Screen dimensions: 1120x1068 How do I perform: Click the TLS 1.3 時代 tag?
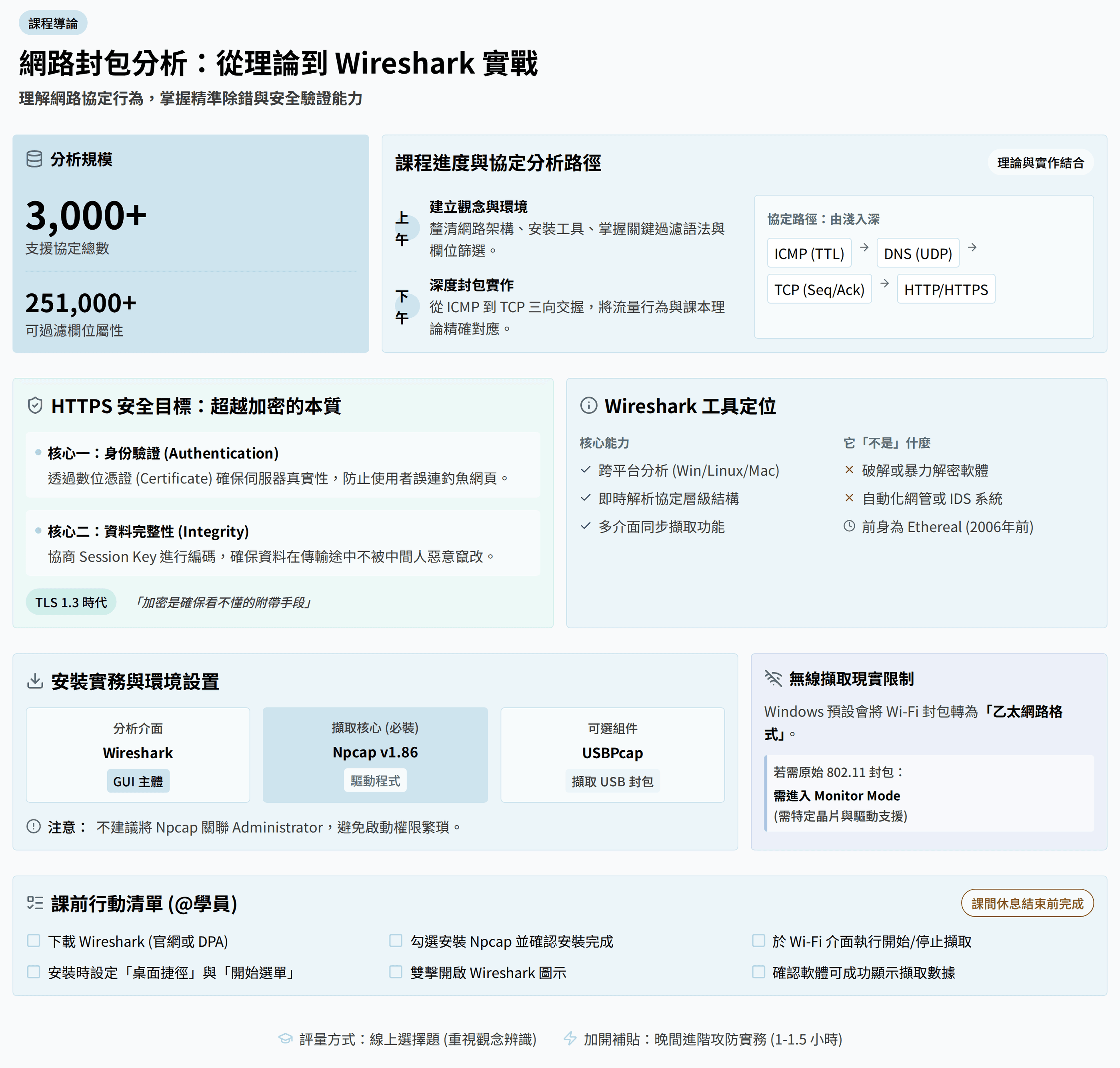[71, 602]
